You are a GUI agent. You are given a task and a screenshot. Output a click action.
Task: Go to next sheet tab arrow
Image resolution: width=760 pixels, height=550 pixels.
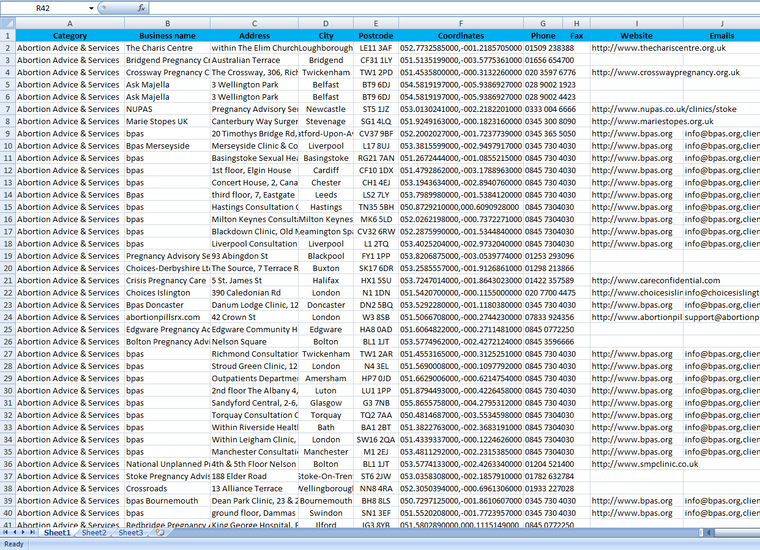click(23, 533)
